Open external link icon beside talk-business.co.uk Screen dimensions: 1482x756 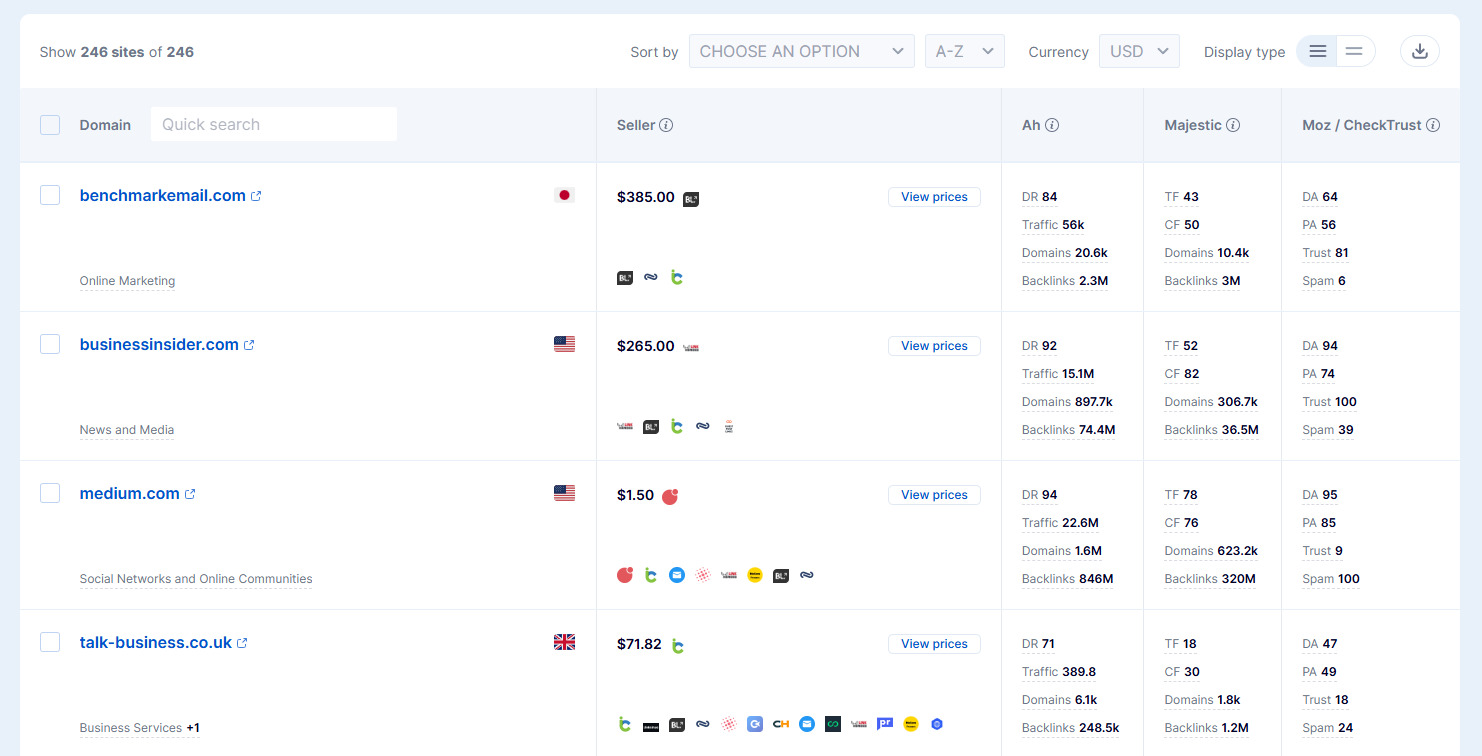click(x=242, y=643)
